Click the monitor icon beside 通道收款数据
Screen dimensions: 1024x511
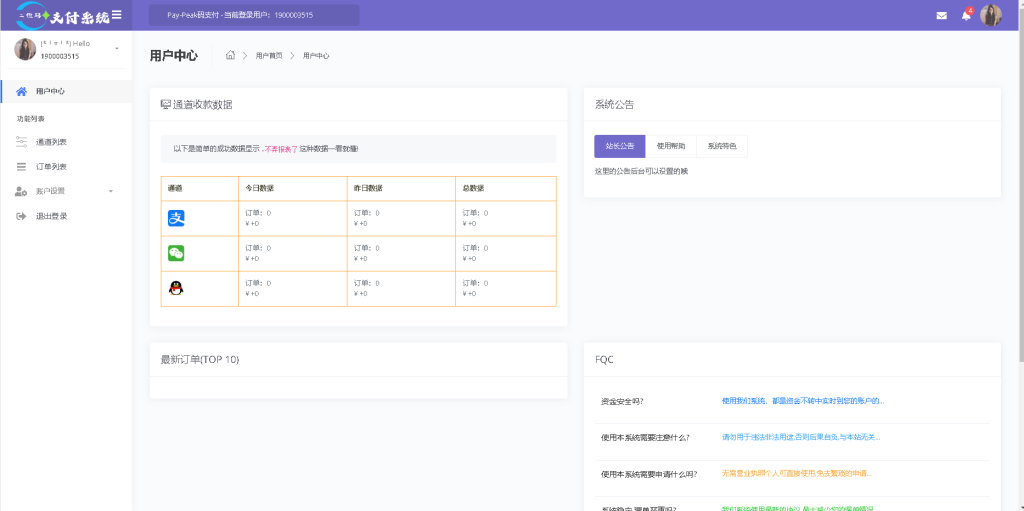165,105
